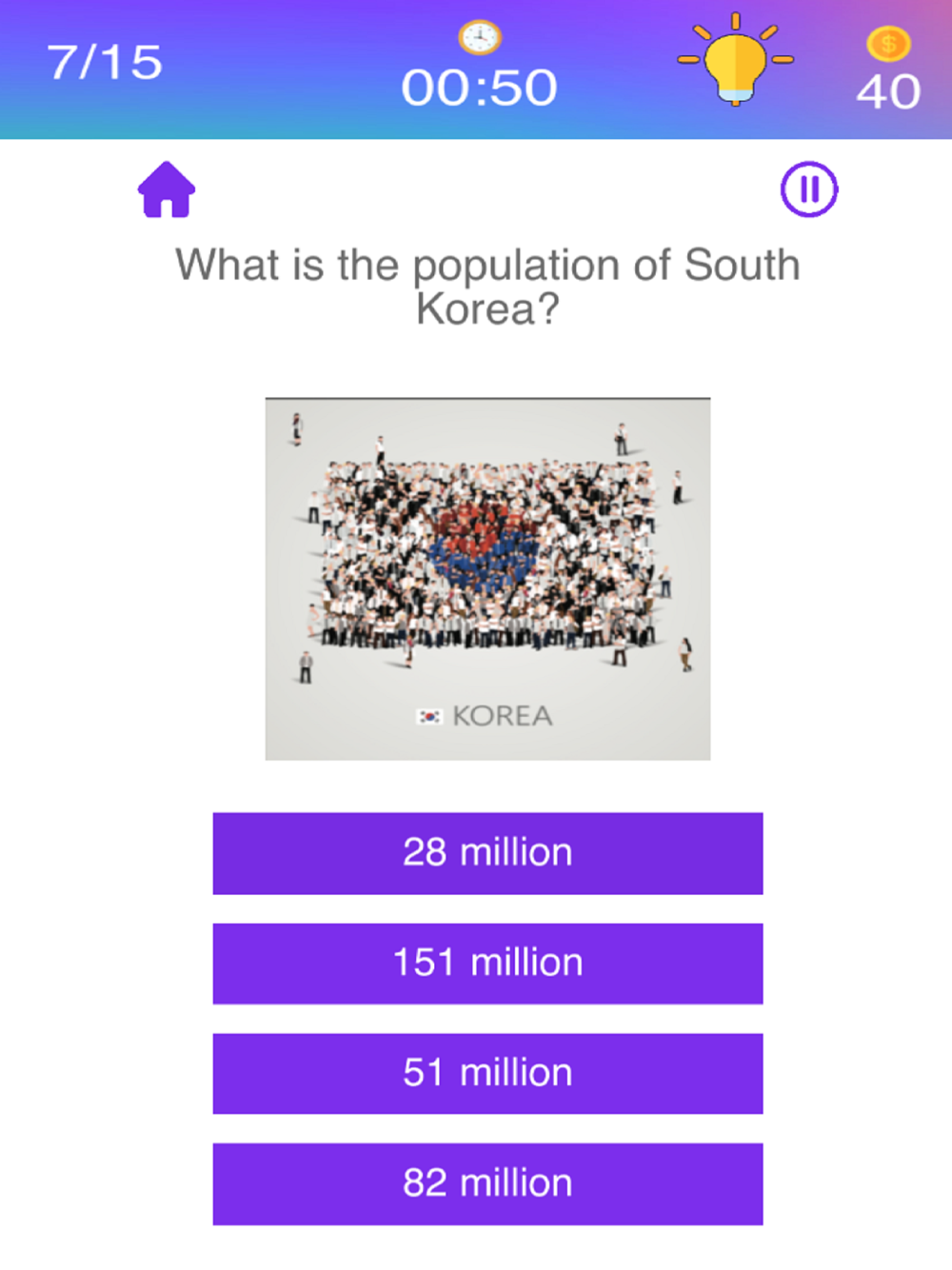Image resolution: width=952 pixels, height=1270 pixels.
Task: Choose the 28 million answer
Action: coord(487,853)
